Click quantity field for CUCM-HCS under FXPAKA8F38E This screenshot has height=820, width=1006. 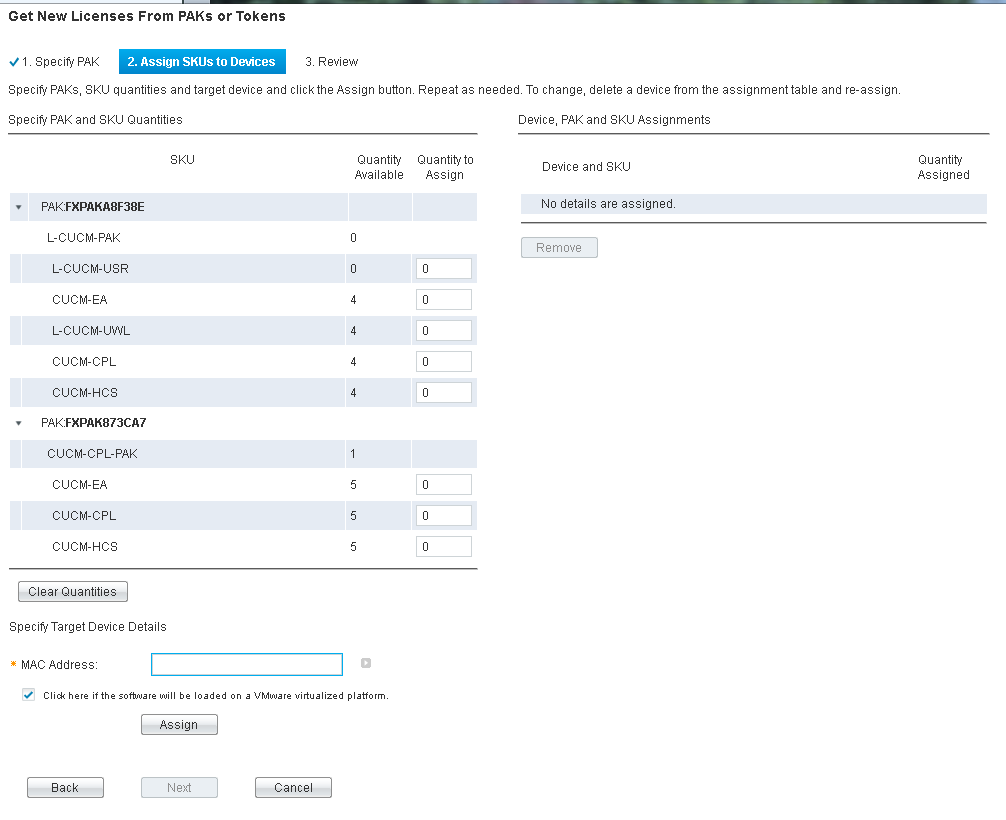point(443,392)
